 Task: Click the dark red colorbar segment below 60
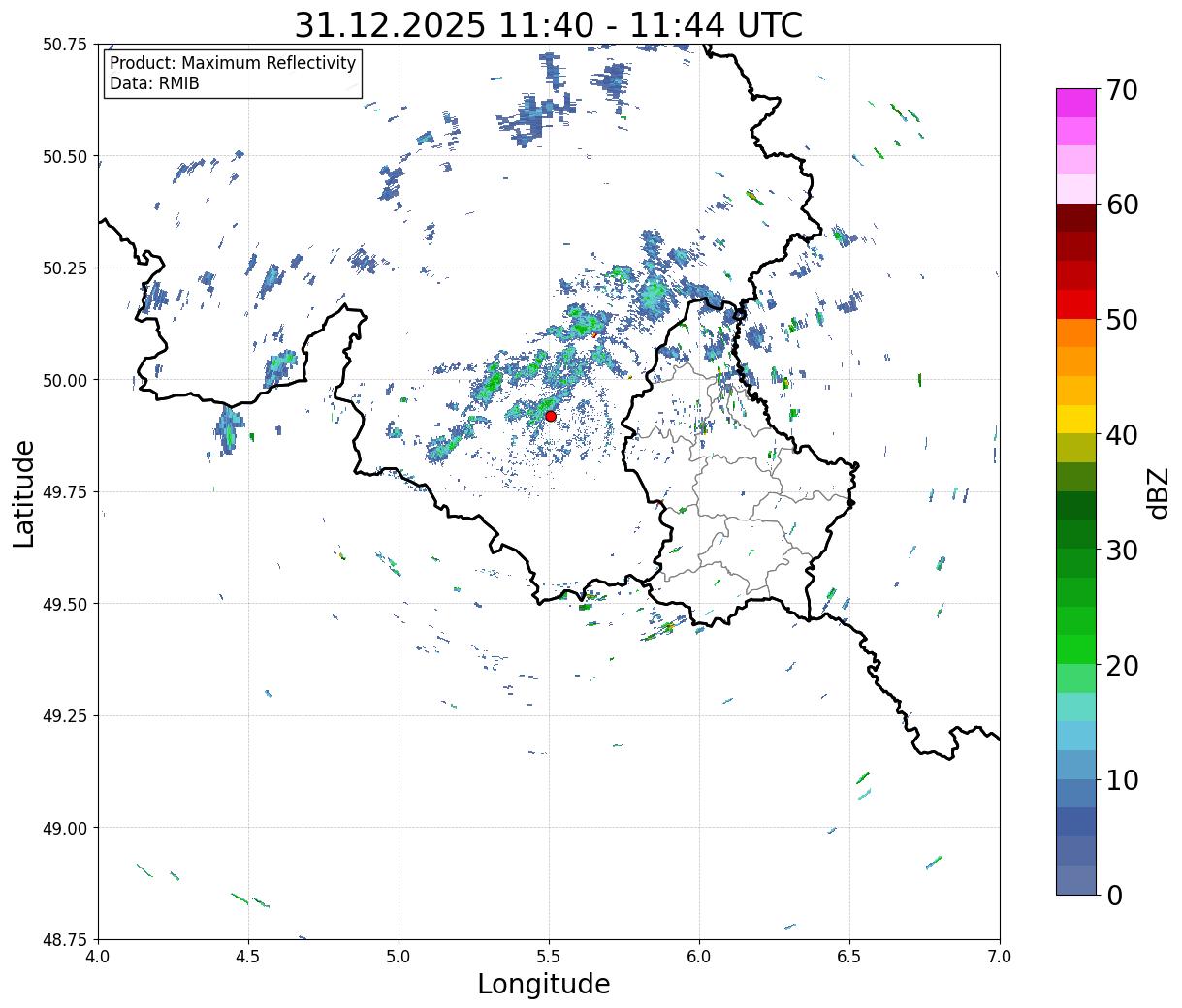click(x=1076, y=218)
